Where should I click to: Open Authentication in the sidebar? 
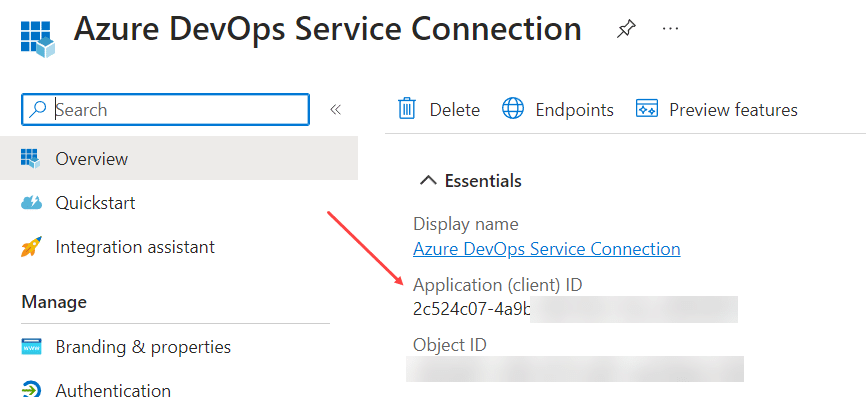point(113,389)
